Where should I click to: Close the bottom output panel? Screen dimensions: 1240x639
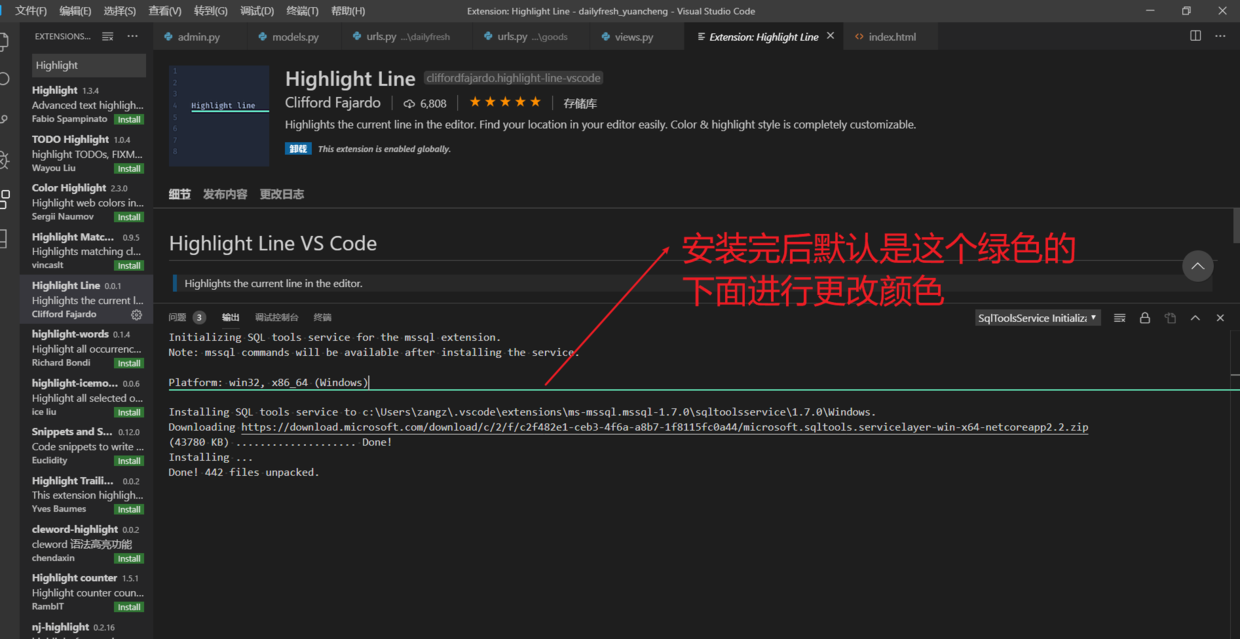click(x=1220, y=318)
